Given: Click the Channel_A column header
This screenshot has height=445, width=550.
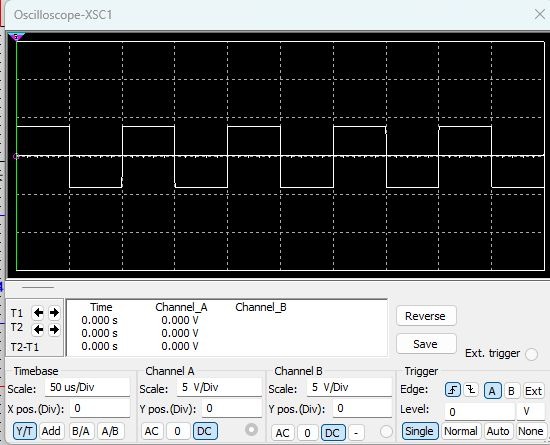Looking at the screenshot, I should (x=181, y=307).
